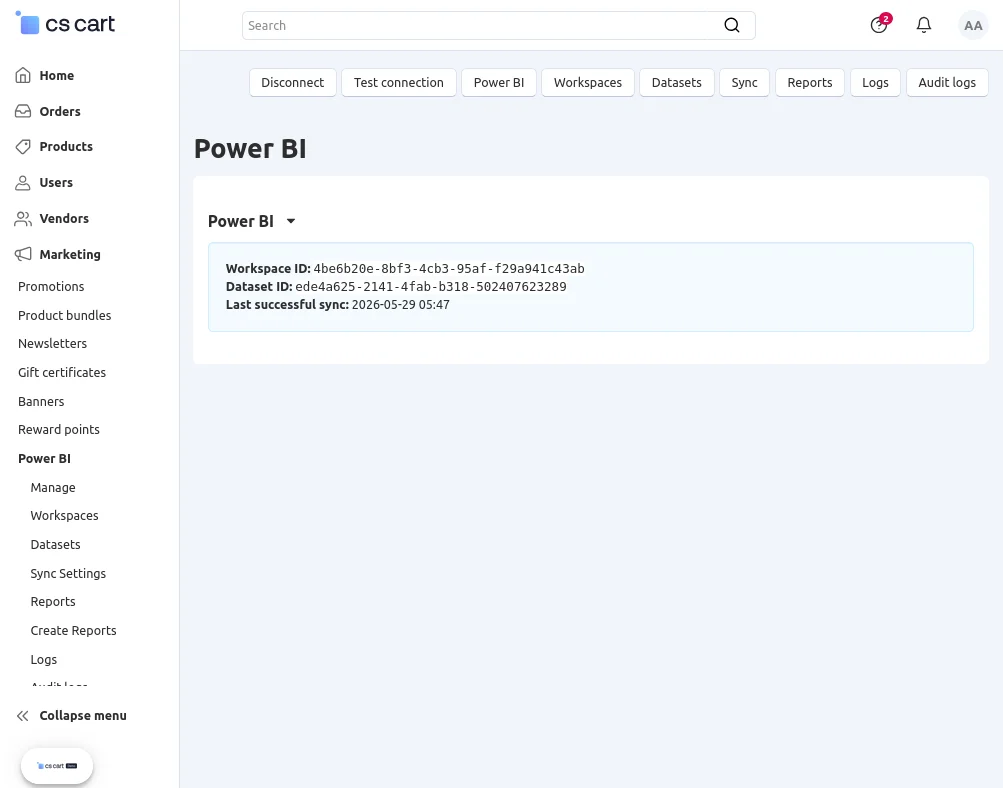Open Workspaces from the top toolbar
The width and height of the screenshot is (1003, 788).
[588, 83]
